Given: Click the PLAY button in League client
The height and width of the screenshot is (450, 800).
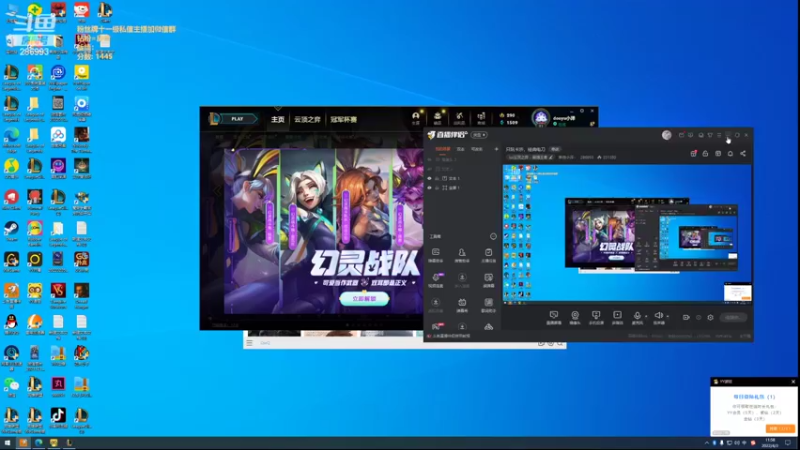Looking at the screenshot, I should point(238,119).
